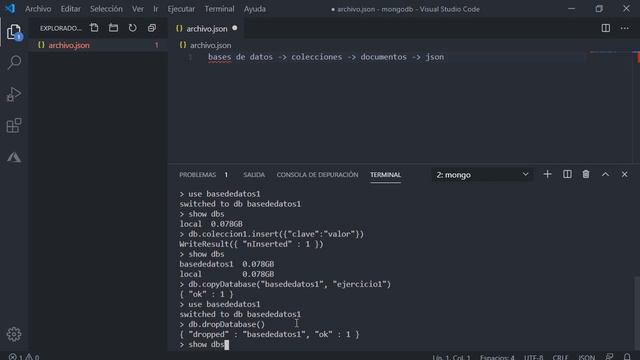Switch to CONSOLA DE DEPURACIÓN tab
Screen dimensions: 640x360
tap(317, 175)
